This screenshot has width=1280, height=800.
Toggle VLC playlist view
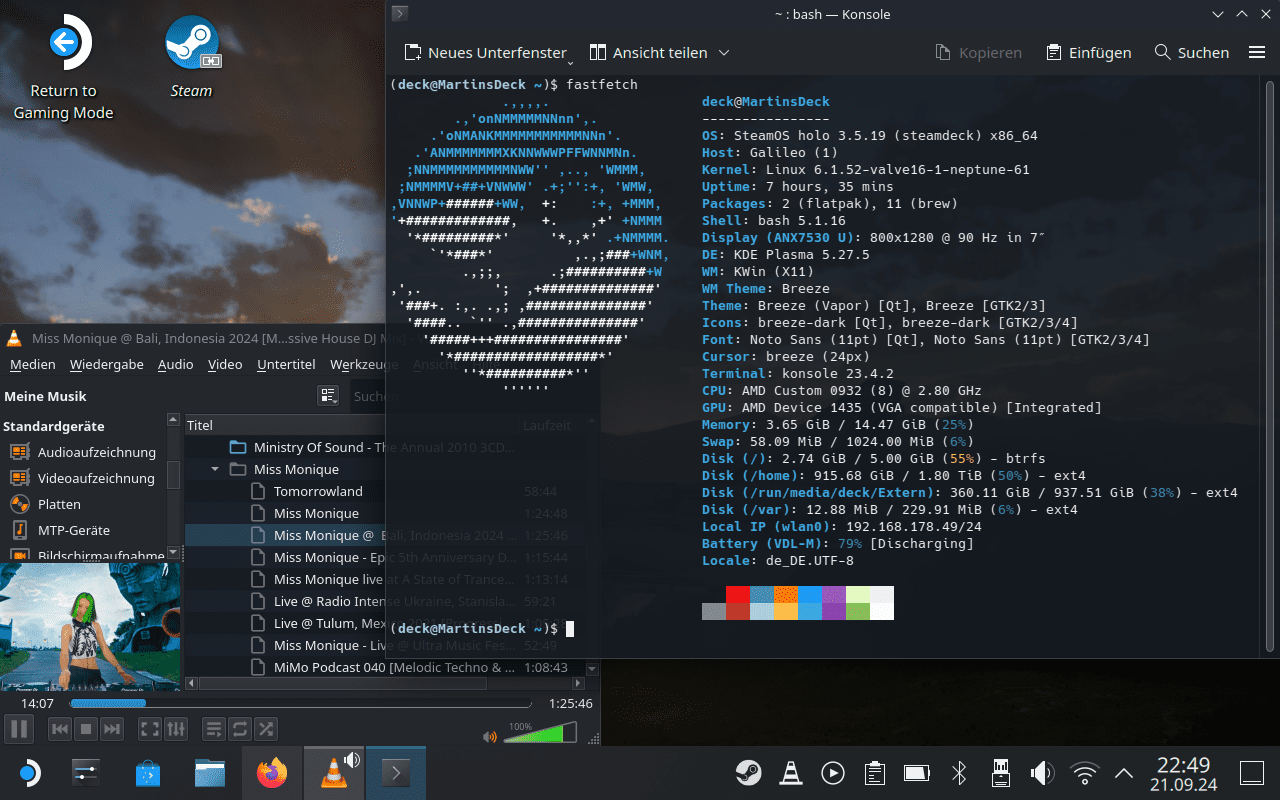point(213,729)
